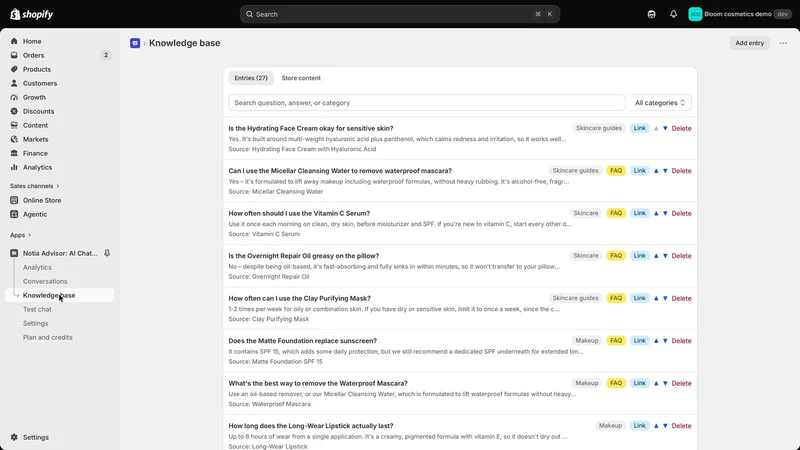Screen dimensions: 800x450
Task: Open notifications bell
Action: tap(673, 14)
